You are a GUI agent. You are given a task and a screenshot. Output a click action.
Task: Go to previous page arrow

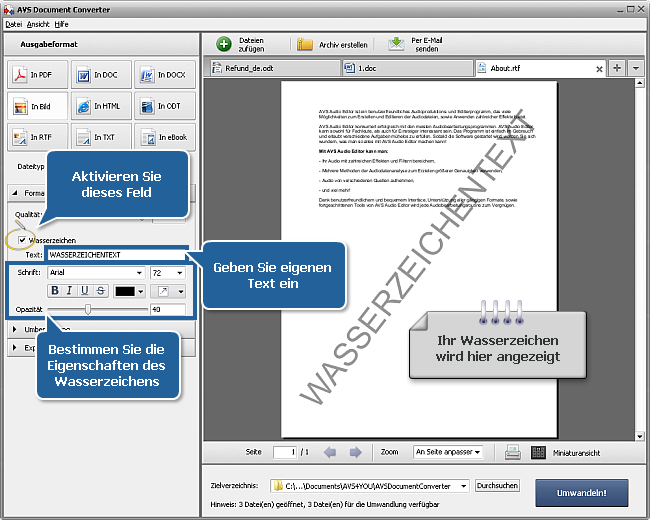330,452
